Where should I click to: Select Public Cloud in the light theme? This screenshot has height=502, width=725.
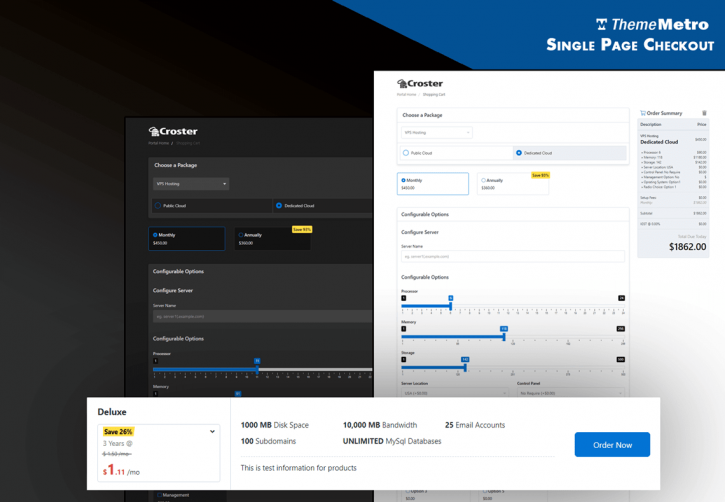pyautogui.click(x=406, y=153)
